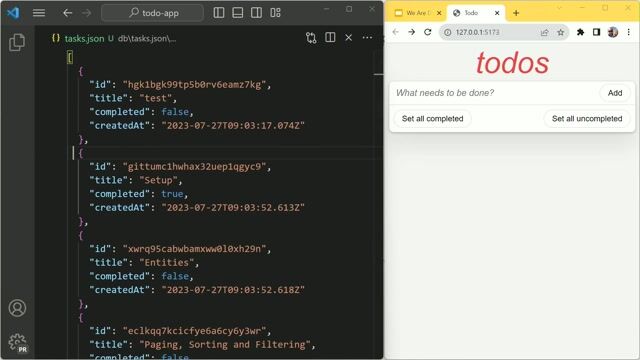The width and height of the screenshot is (640, 360).
Task: Bookmark this page with the star
Action: pos(560,32)
